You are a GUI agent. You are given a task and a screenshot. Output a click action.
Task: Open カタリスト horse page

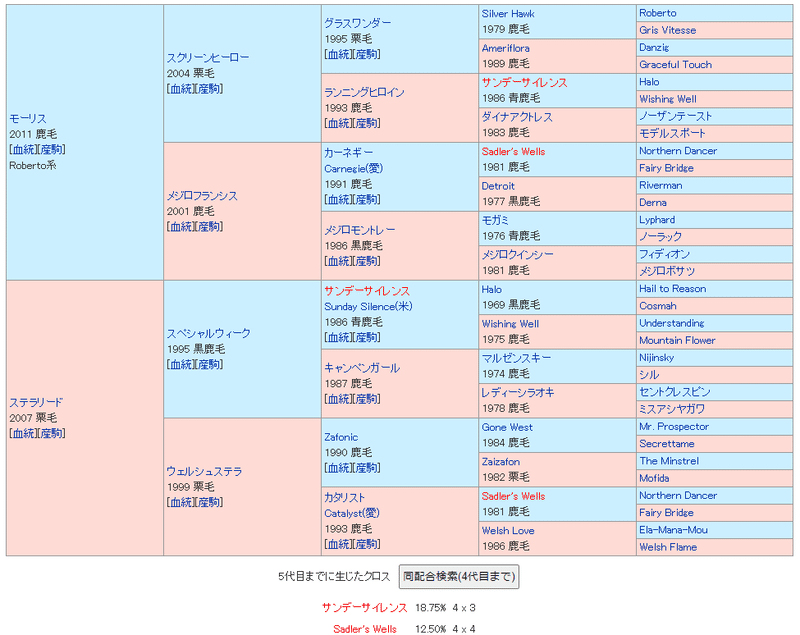344,497
